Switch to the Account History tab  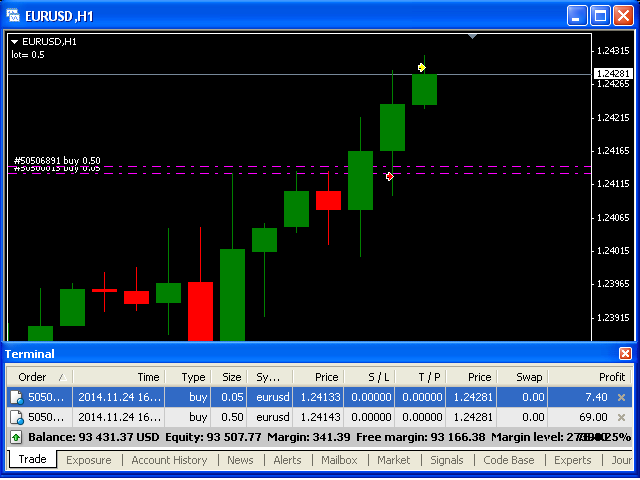click(169, 460)
